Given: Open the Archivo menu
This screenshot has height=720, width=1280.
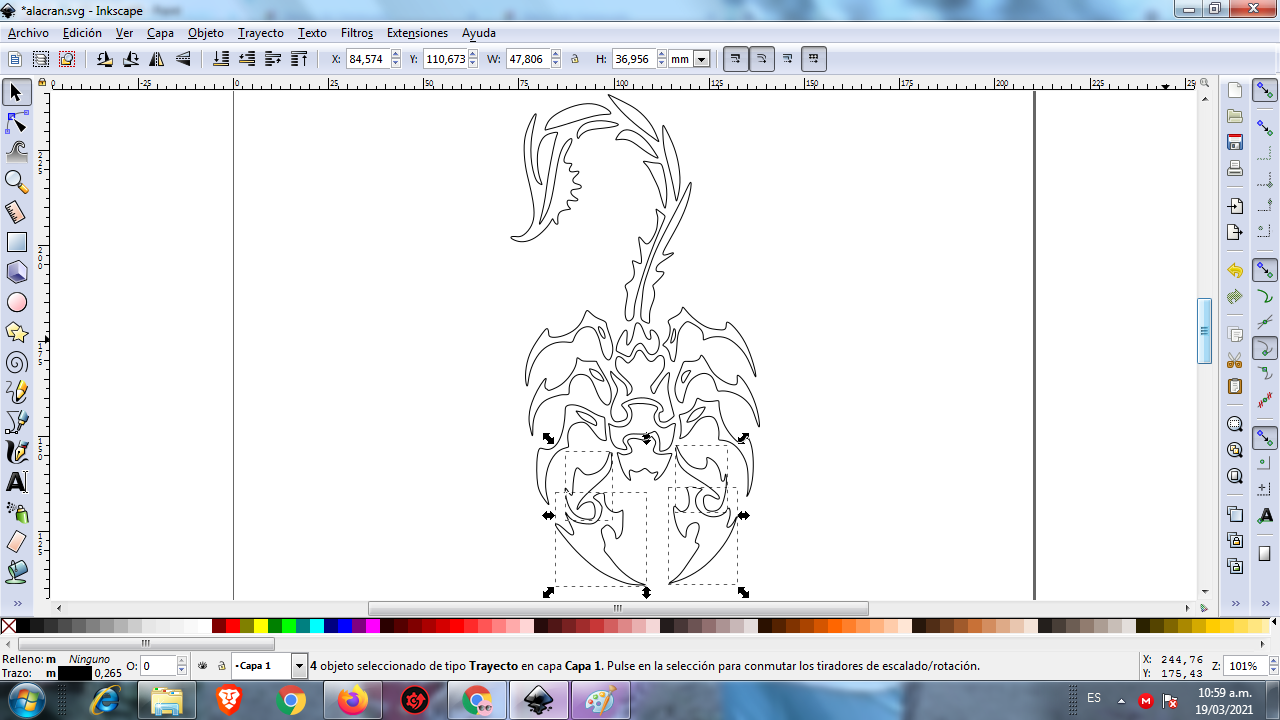Looking at the screenshot, I should [28, 33].
